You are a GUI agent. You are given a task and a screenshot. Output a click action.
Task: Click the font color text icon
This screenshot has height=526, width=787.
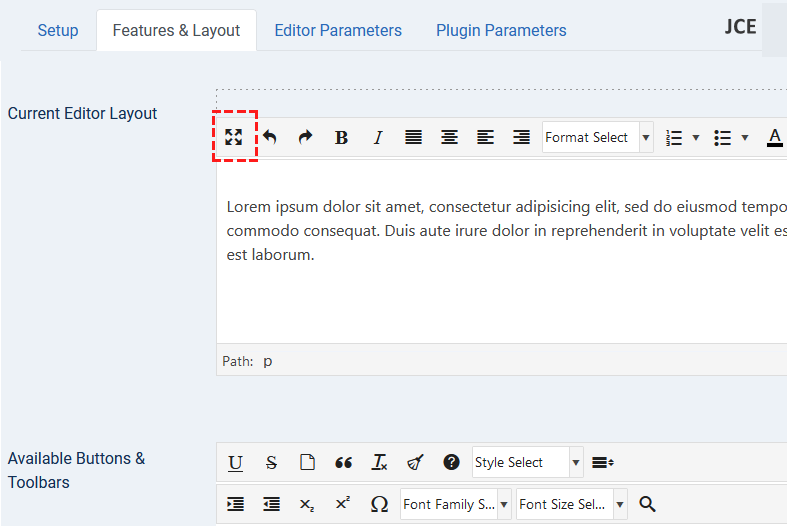(x=774, y=138)
